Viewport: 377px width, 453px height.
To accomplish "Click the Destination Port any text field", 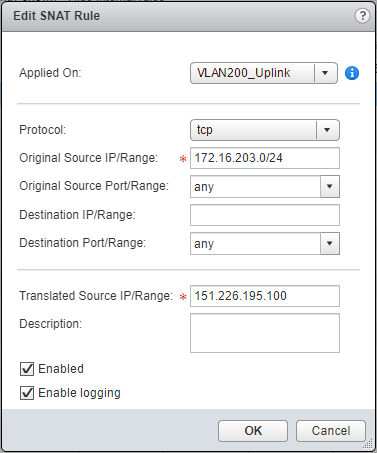I will [255, 243].
